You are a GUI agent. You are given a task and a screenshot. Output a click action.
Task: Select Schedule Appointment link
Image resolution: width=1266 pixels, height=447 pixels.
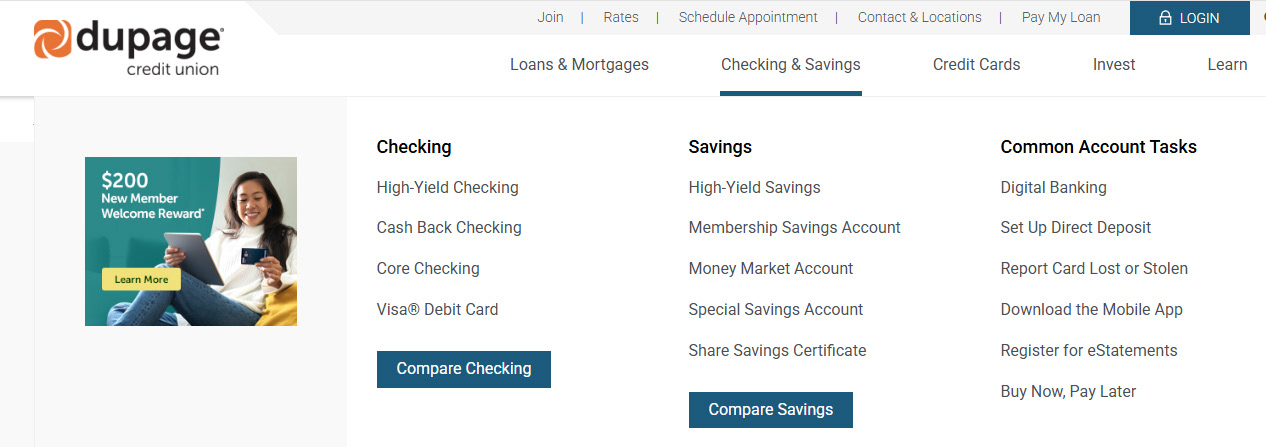pyautogui.click(x=748, y=17)
